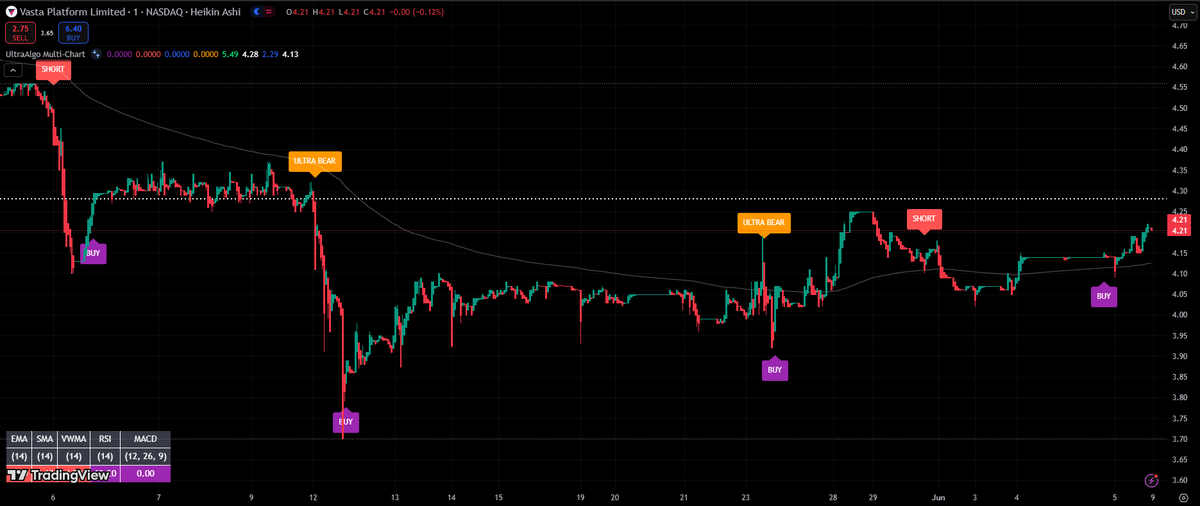Screen dimensions: 1200x506
Task: Click the C4.21 close value in header
Action: click(x=372, y=12)
